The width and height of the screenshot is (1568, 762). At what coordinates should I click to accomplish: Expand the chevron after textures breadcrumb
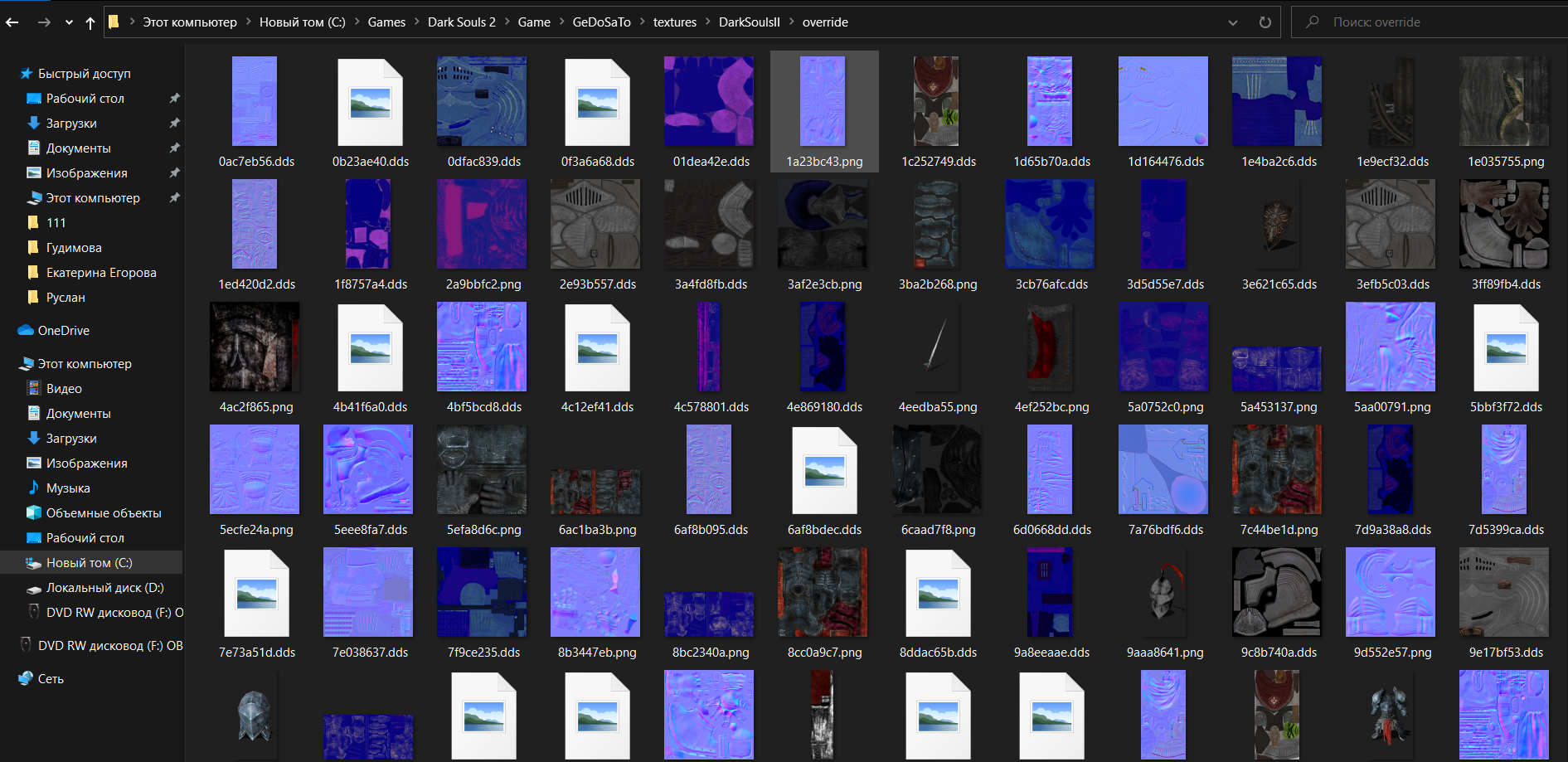(x=708, y=22)
